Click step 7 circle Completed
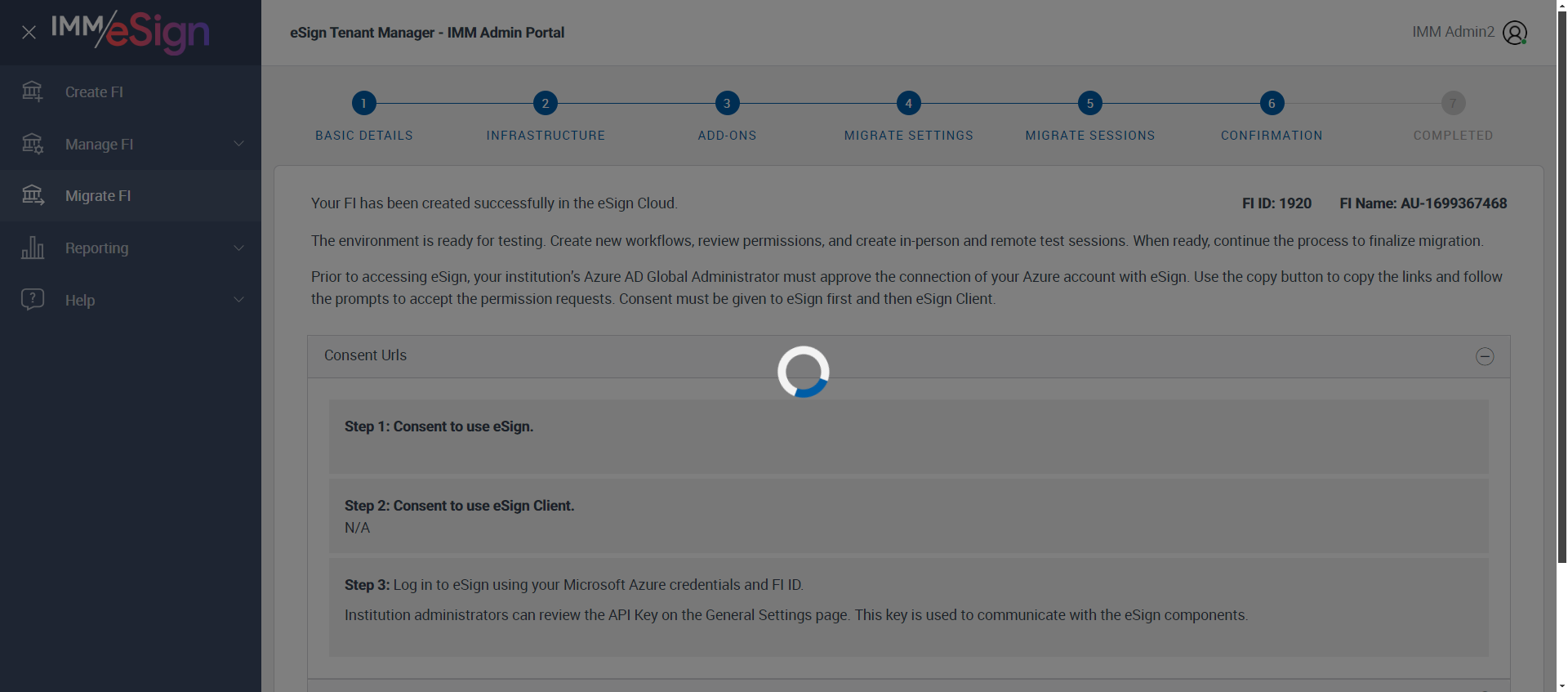 pos(1454,103)
